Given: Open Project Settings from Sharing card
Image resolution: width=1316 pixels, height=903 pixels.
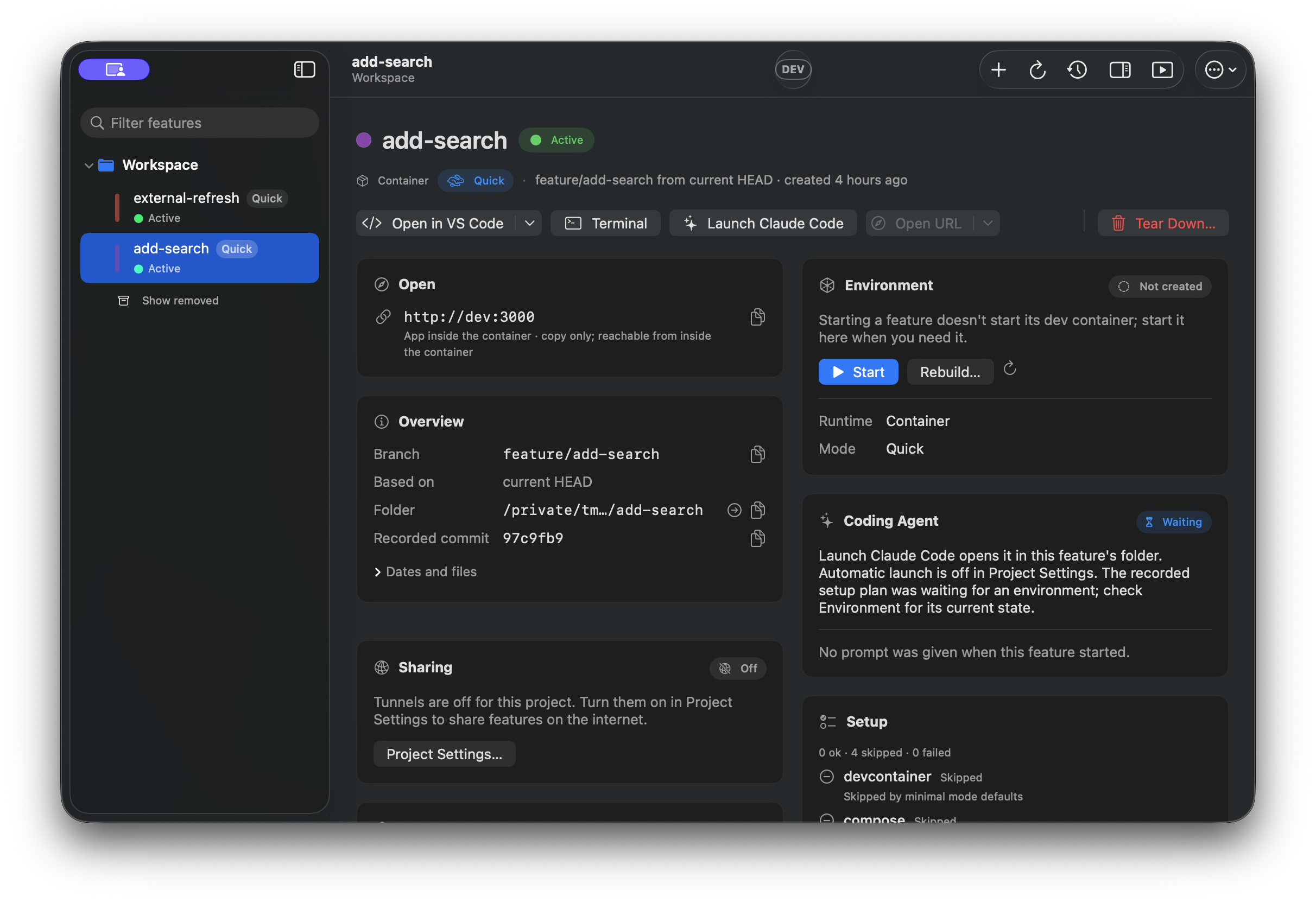Looking at the screenshot, I should (x=444, y=754).
